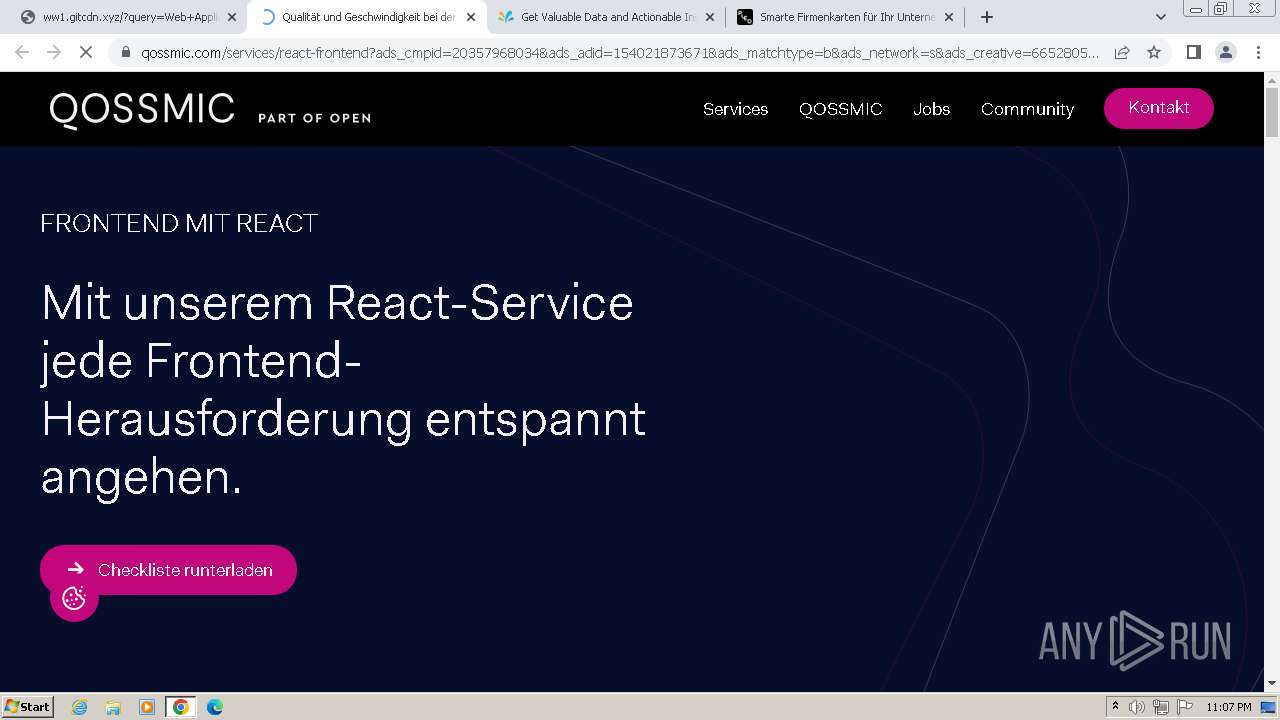This screenshot has width=1280, height=720.
Task: Click the QOSSMIC logo
Action: (142, 110)
